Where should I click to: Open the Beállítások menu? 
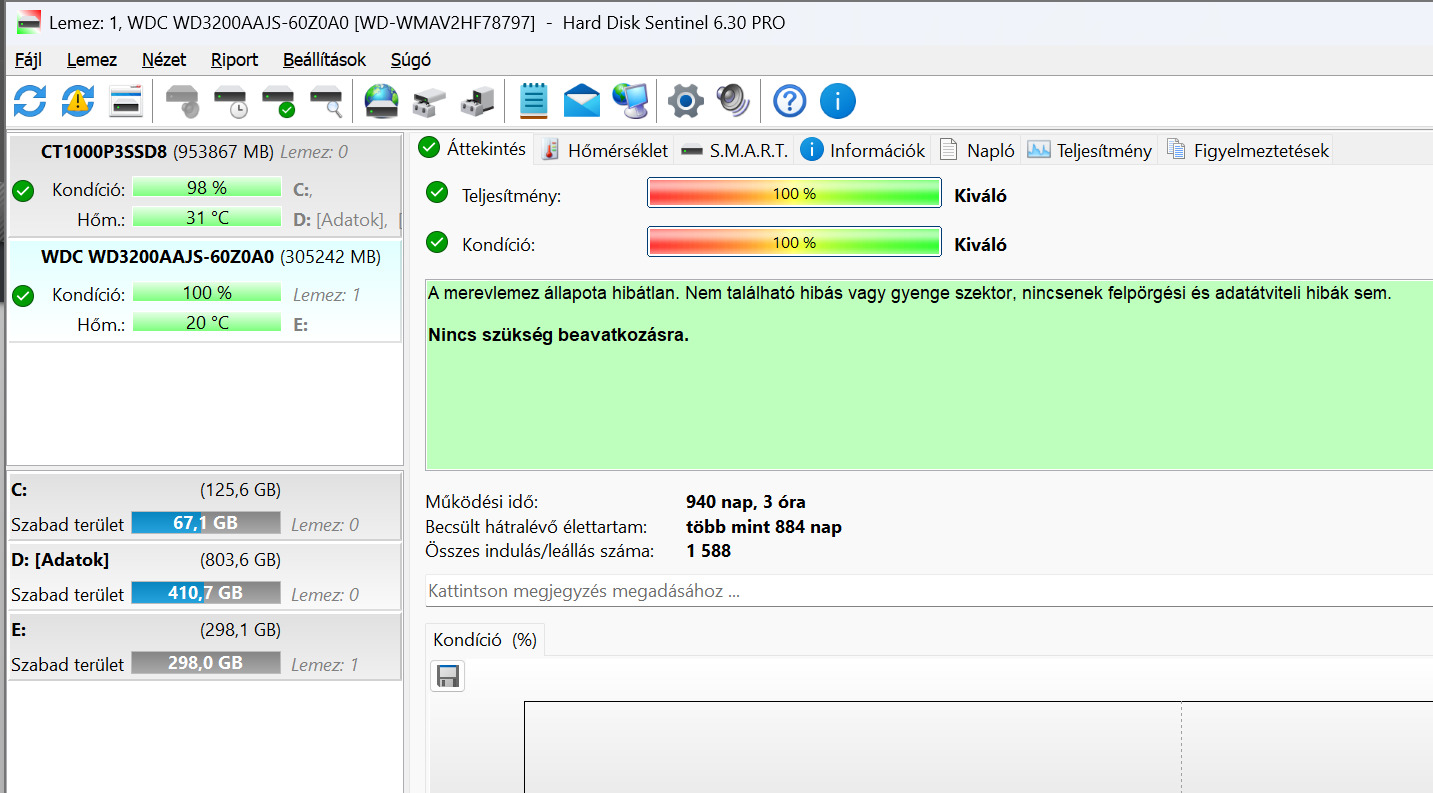pyautogui.click(x=324, y=60)
